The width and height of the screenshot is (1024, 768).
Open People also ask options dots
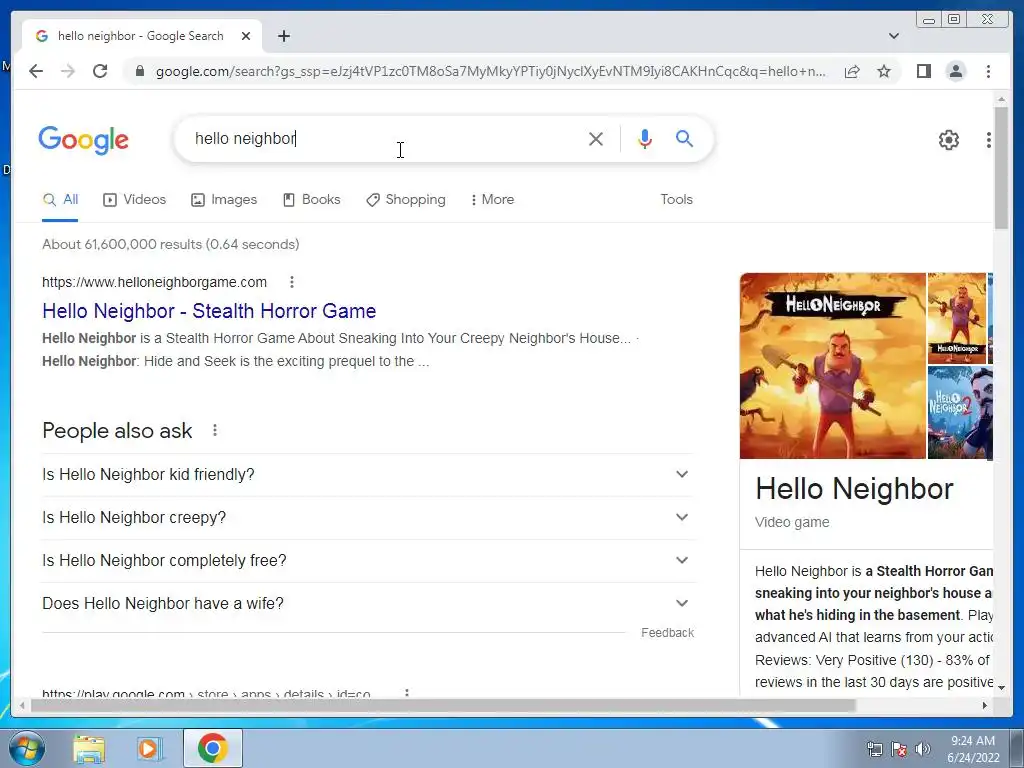click(215, 430)
